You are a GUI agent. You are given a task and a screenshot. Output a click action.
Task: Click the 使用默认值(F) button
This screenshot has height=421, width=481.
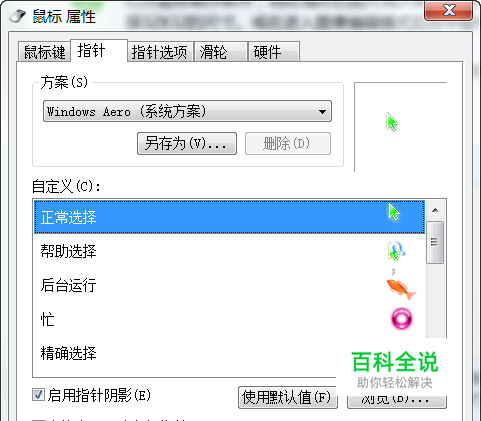tap(288, 397)
